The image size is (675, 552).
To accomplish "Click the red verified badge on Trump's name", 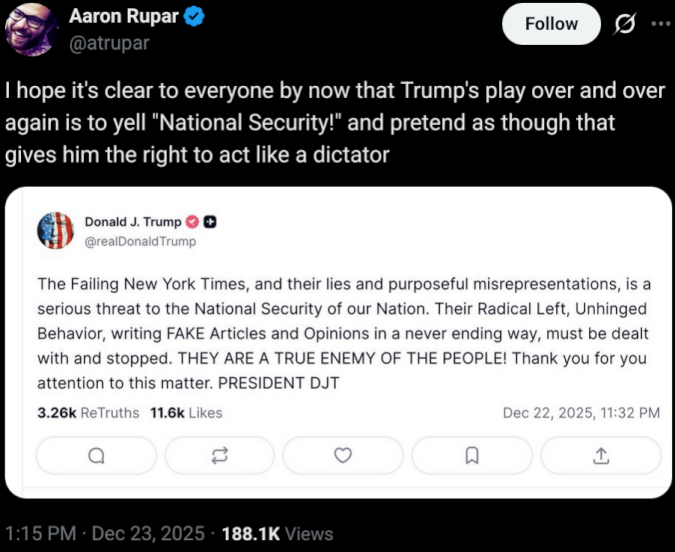I will point(194,222).
